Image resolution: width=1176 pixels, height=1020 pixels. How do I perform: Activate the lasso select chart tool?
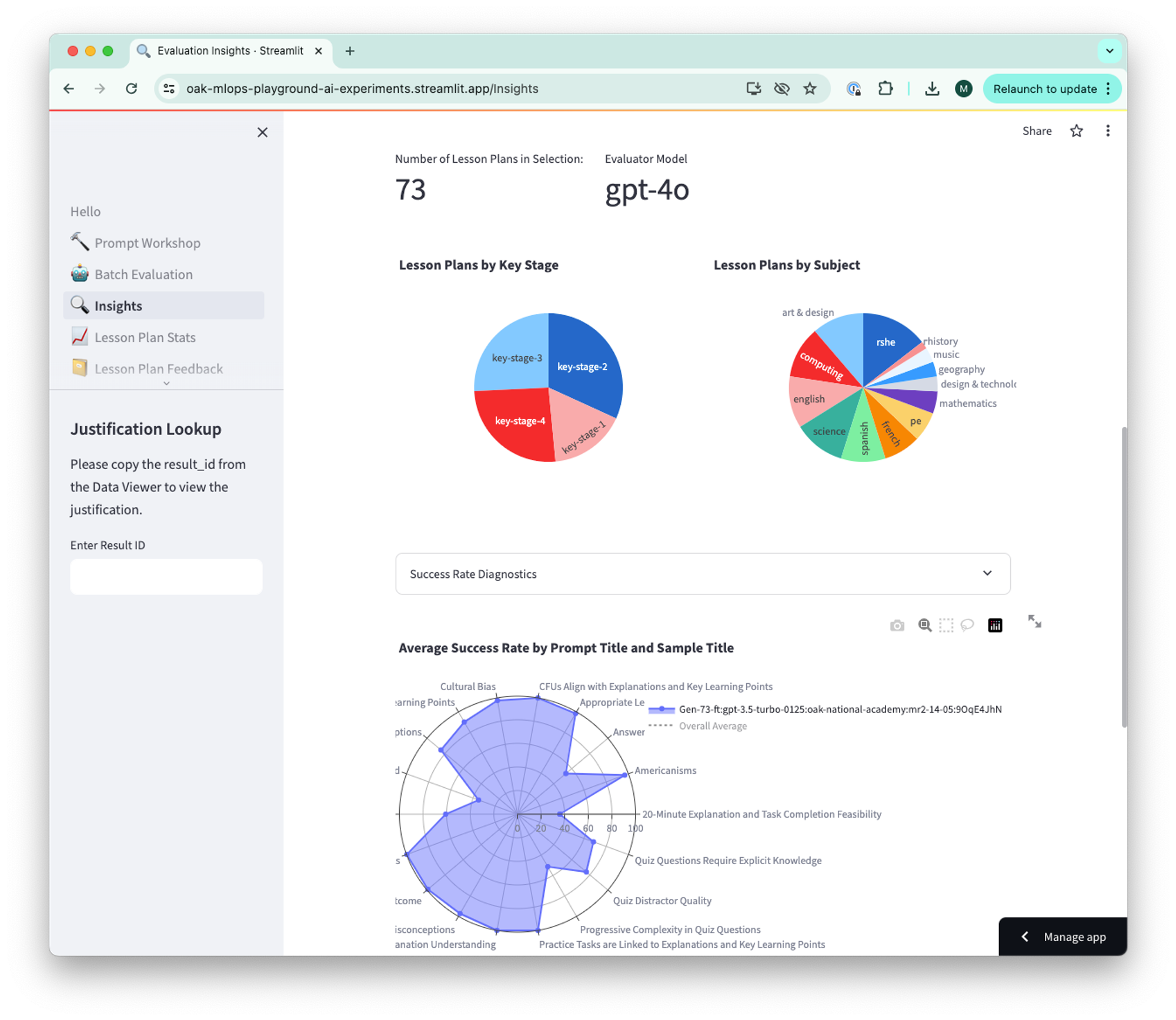click(x=967, y=626)
